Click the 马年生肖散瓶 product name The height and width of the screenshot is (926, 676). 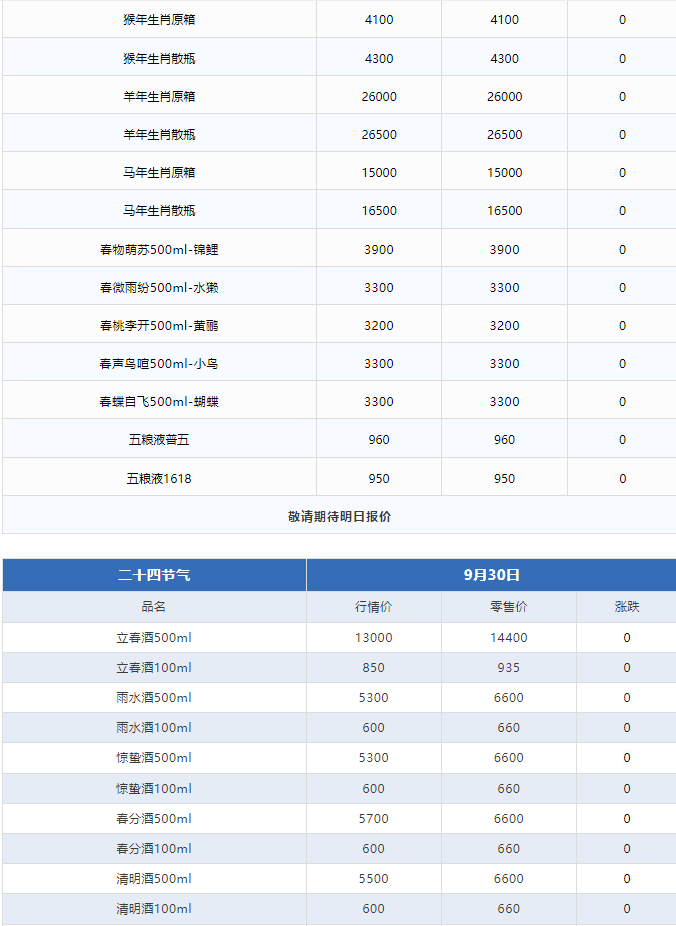point(159,211)
